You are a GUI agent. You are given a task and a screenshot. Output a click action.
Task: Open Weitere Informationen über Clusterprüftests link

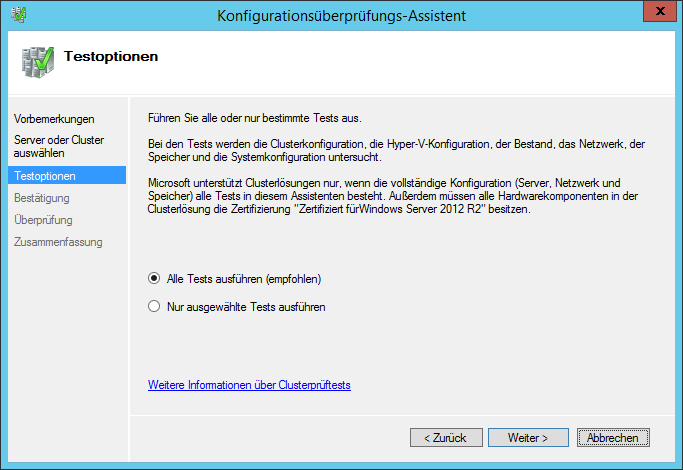point(249,385)
